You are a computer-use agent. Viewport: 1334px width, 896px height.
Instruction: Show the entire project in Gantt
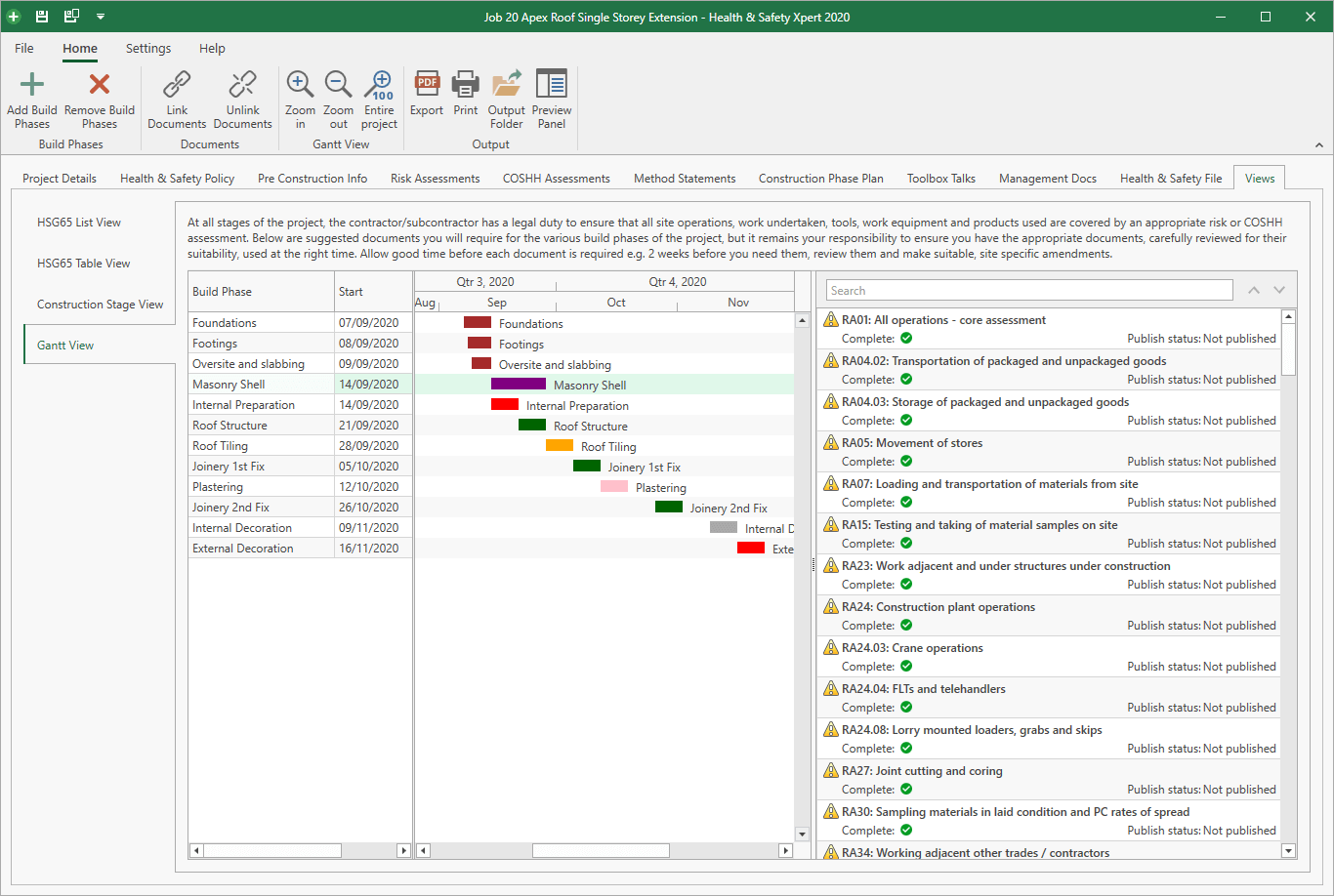coord(379,85)
